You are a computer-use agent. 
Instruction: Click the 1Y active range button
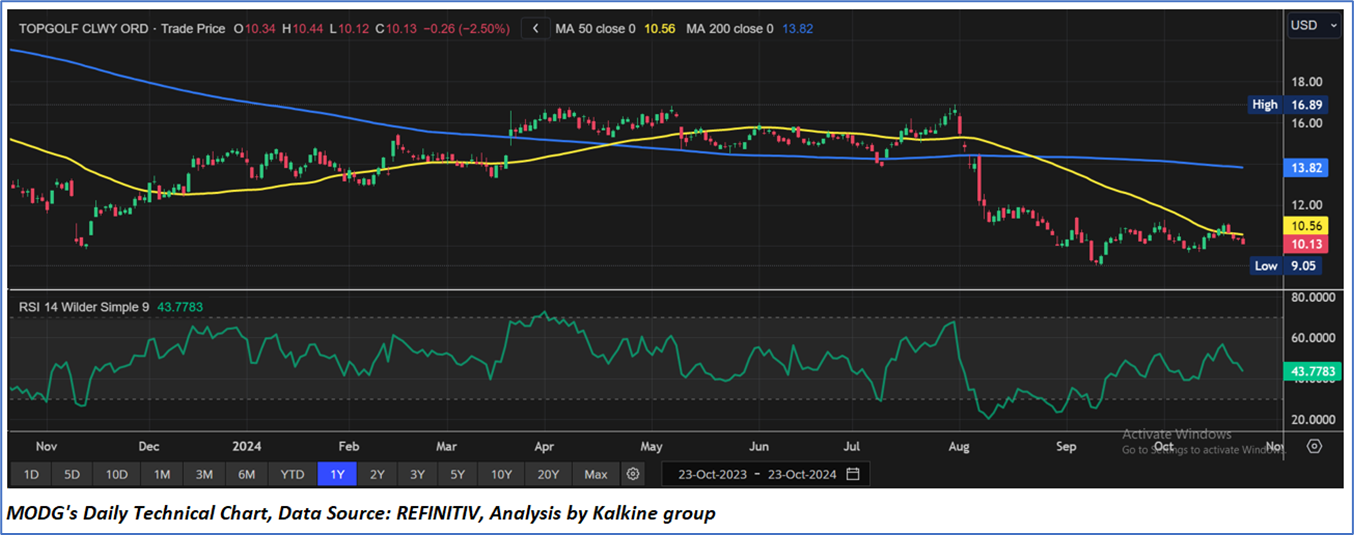(337, 473)
